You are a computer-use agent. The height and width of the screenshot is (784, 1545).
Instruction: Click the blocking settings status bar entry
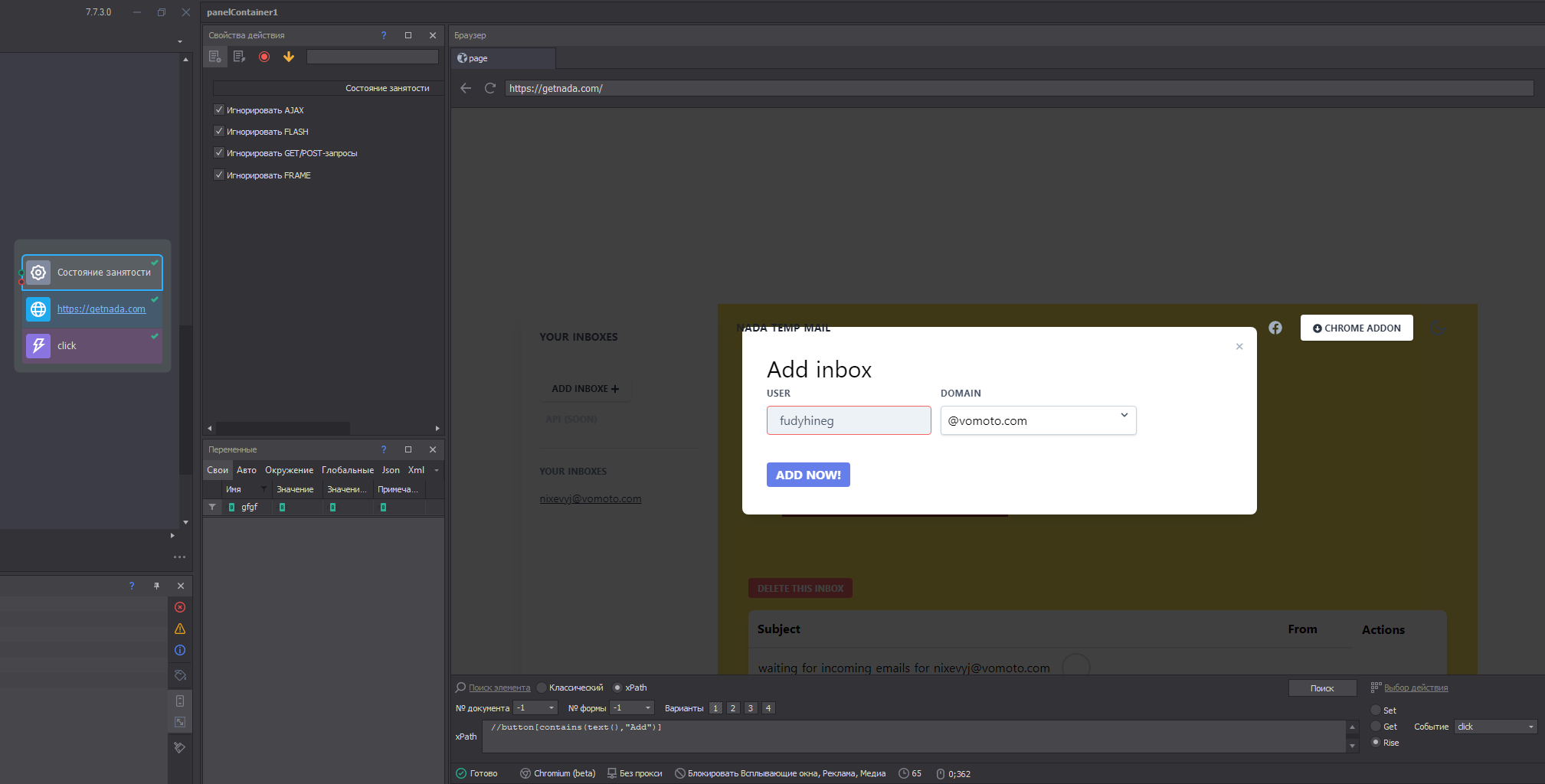tap(780, 773)
